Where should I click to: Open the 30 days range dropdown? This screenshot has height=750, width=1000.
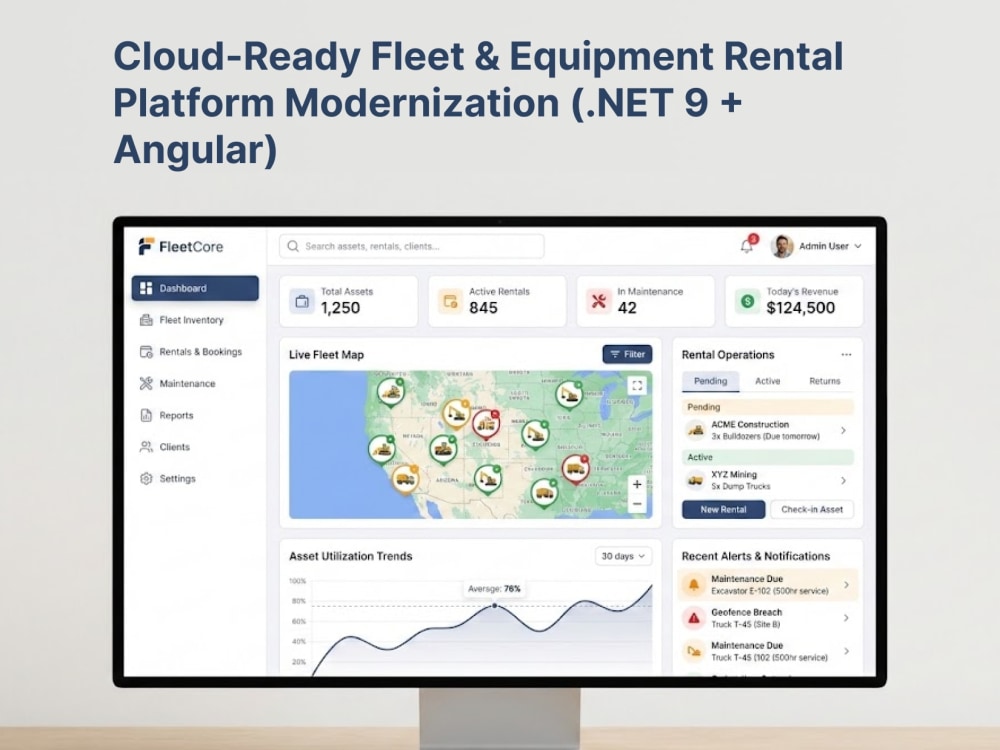623,556
